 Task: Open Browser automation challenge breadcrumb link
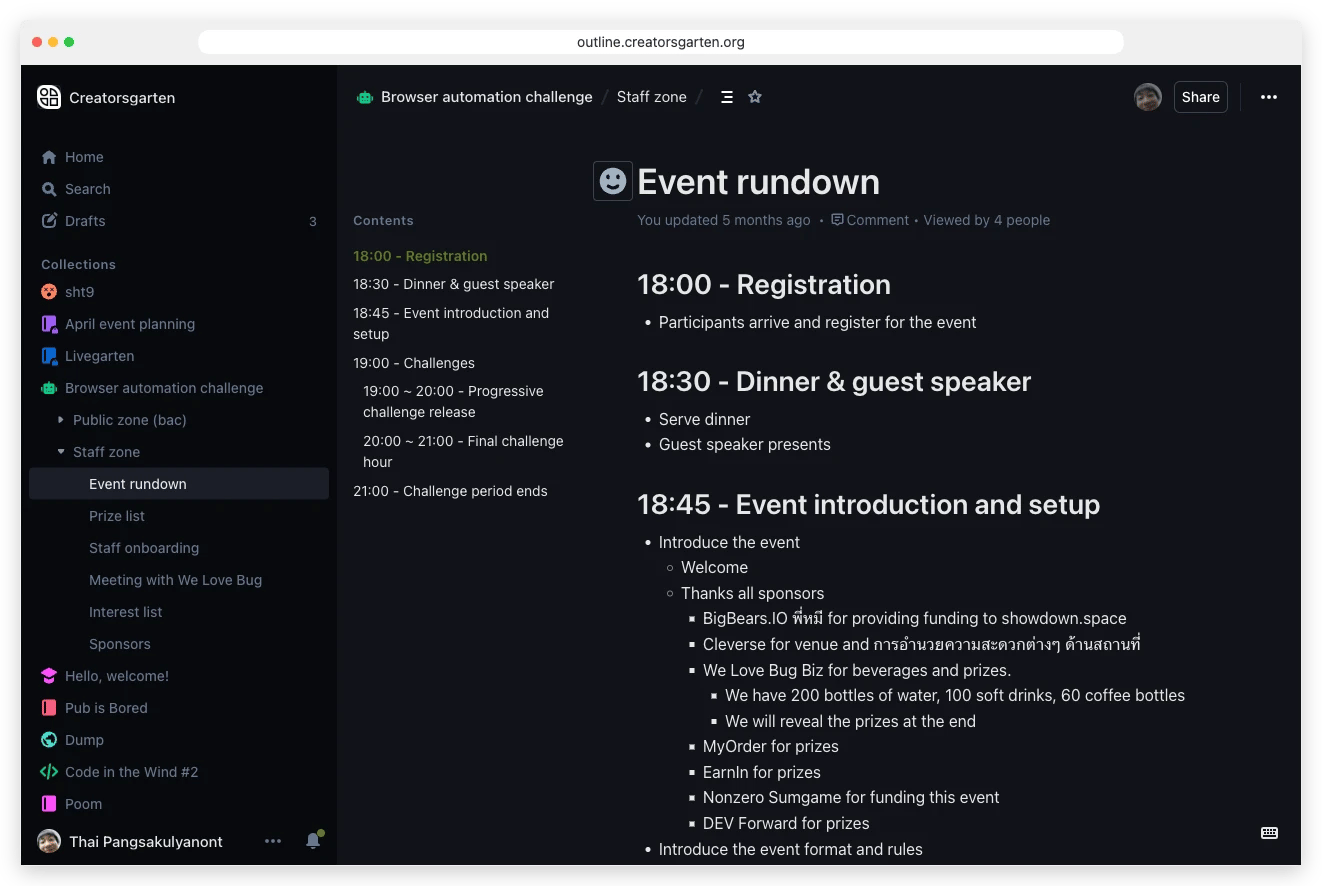pyautogui.click(x=487, y=97)
